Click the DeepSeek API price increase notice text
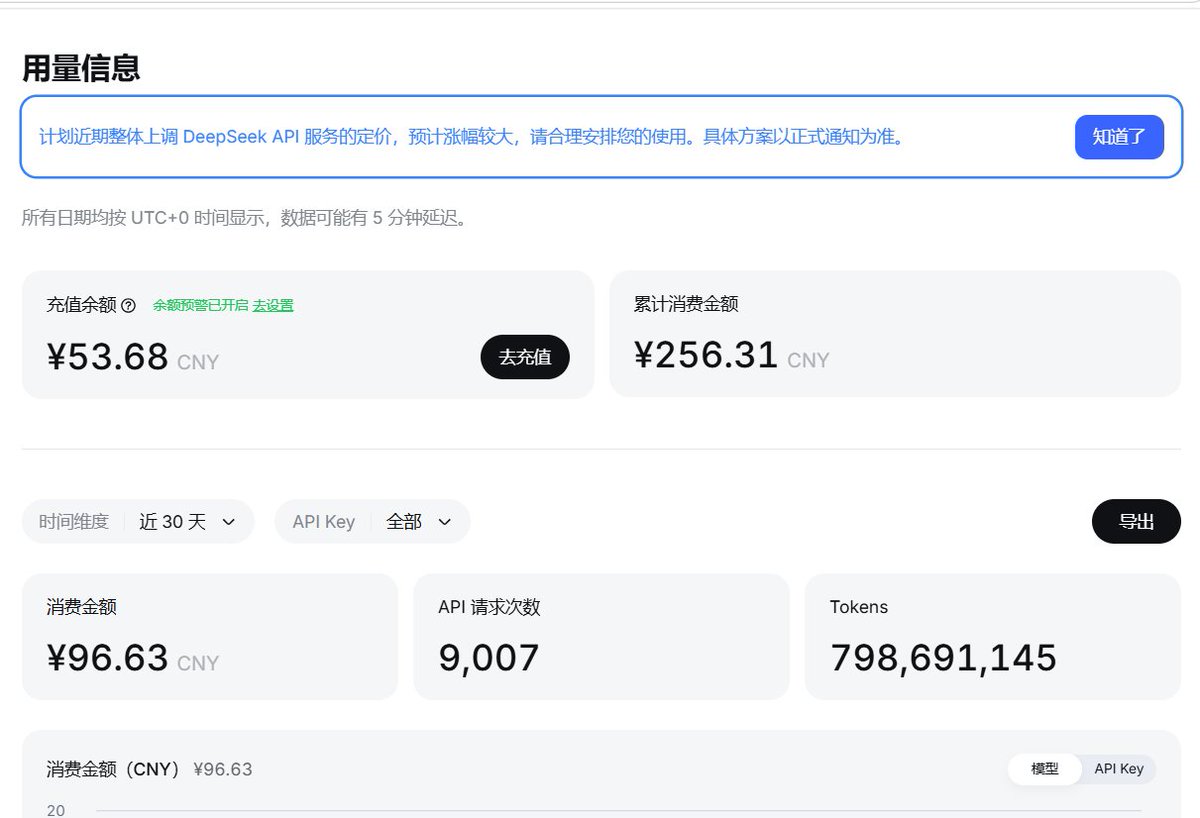The height and width of the screenshot is (818, 1200). click(x=472, y=137)
